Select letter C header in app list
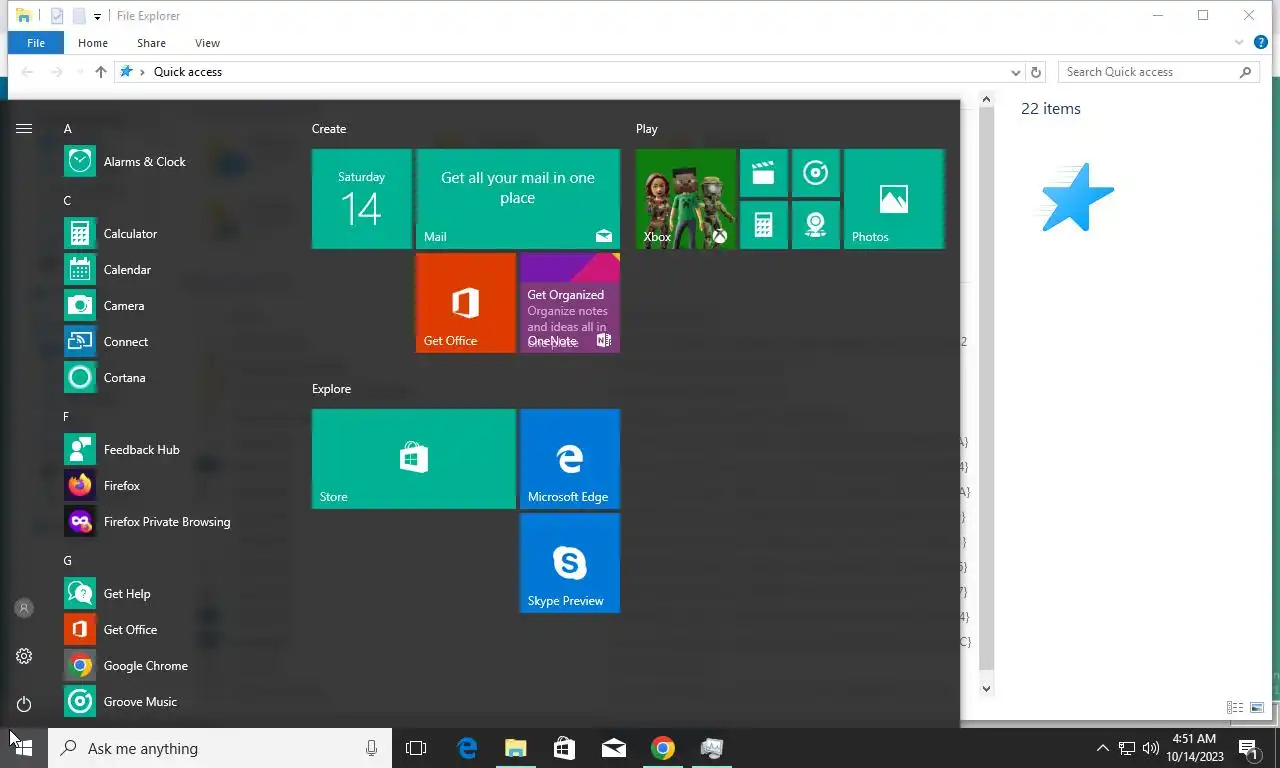The width and height of the screenshot is (1280, 768). (68, 201)
